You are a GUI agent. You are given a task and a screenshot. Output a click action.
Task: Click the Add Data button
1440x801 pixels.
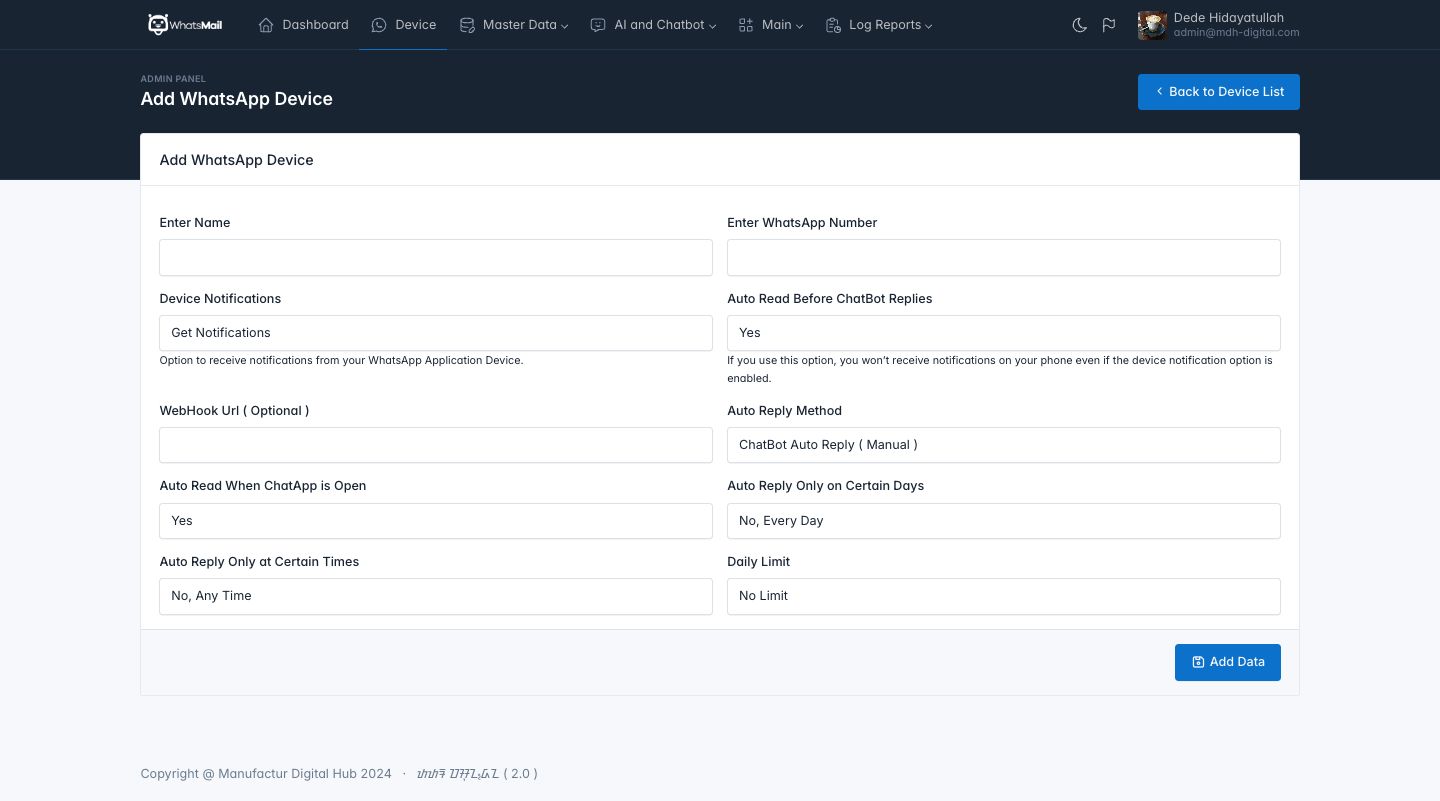(1228, 662)
